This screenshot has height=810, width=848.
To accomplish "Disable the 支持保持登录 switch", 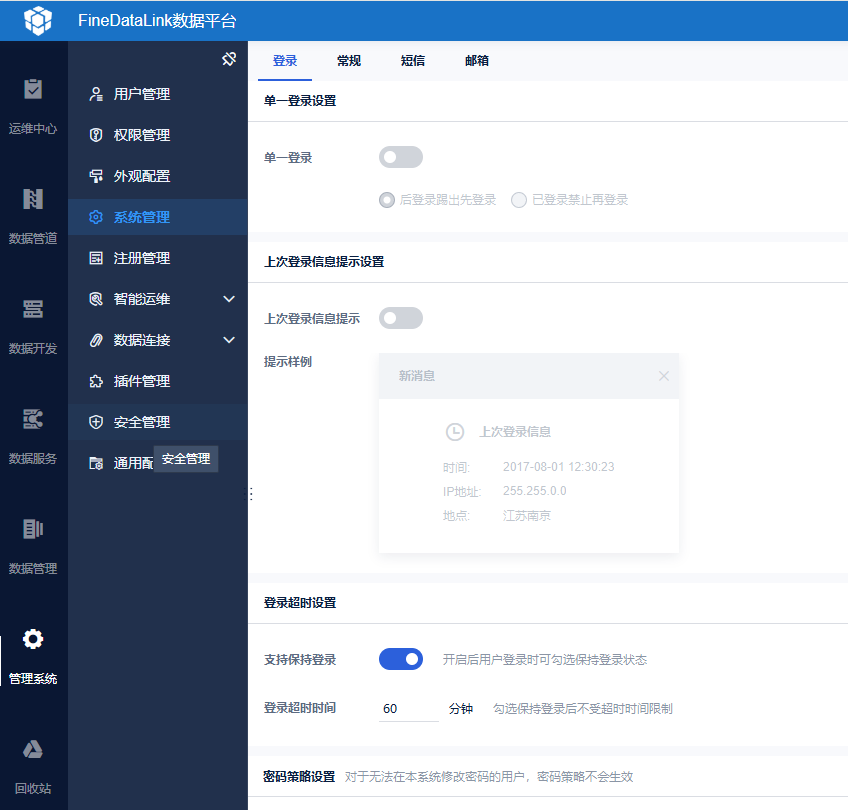I will (401, 659).
